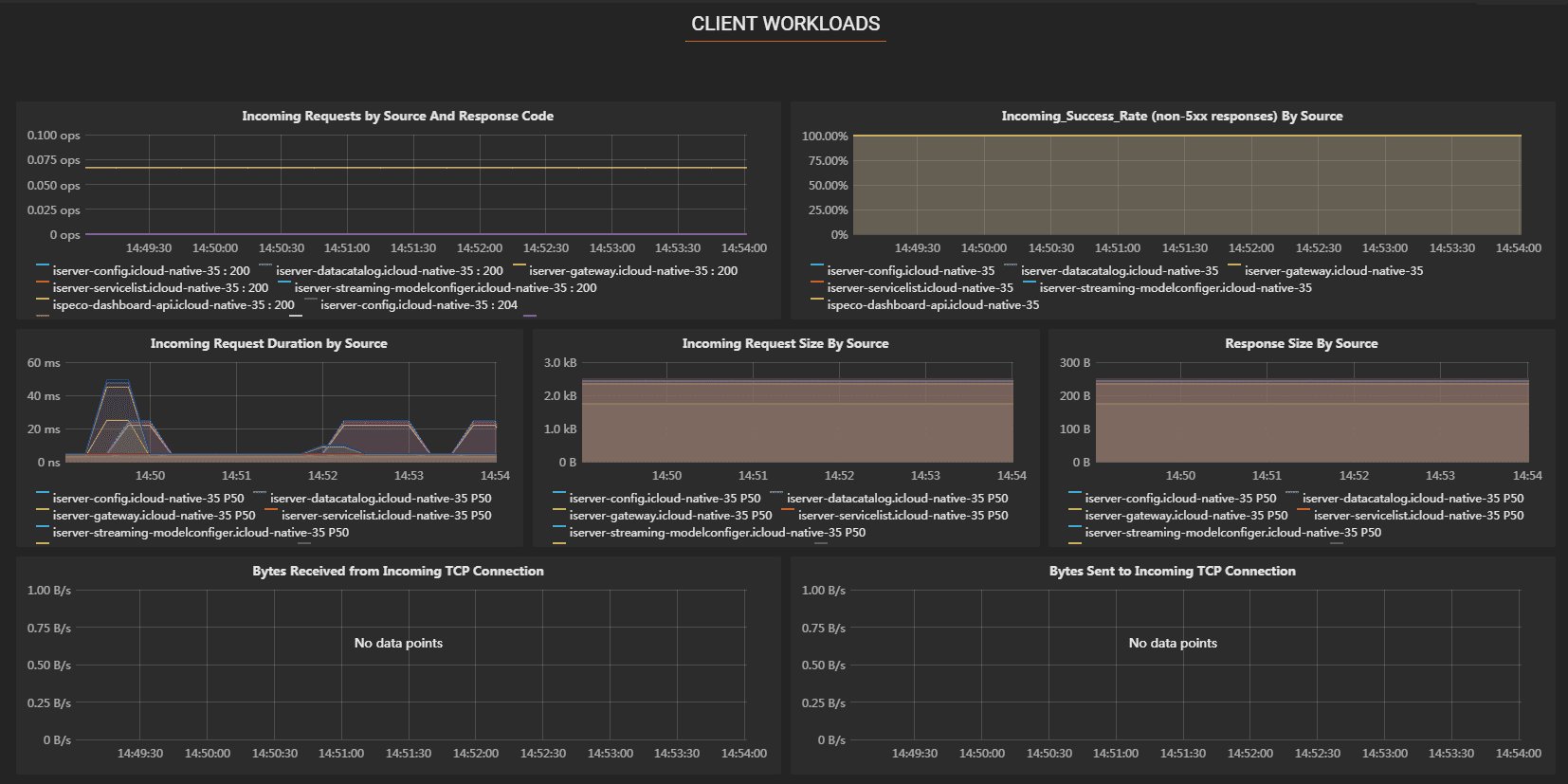Open Incoming Requests by Source And Response Code panel menu
Viewport: 1568px width, 784px height.
coord(397,117)
